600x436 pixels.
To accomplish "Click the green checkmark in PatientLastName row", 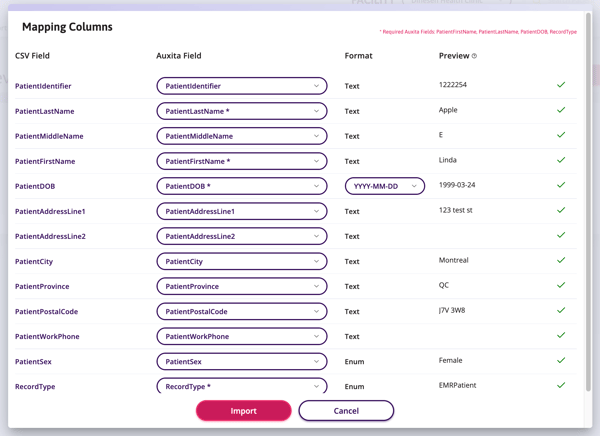I will pos(561,110).
